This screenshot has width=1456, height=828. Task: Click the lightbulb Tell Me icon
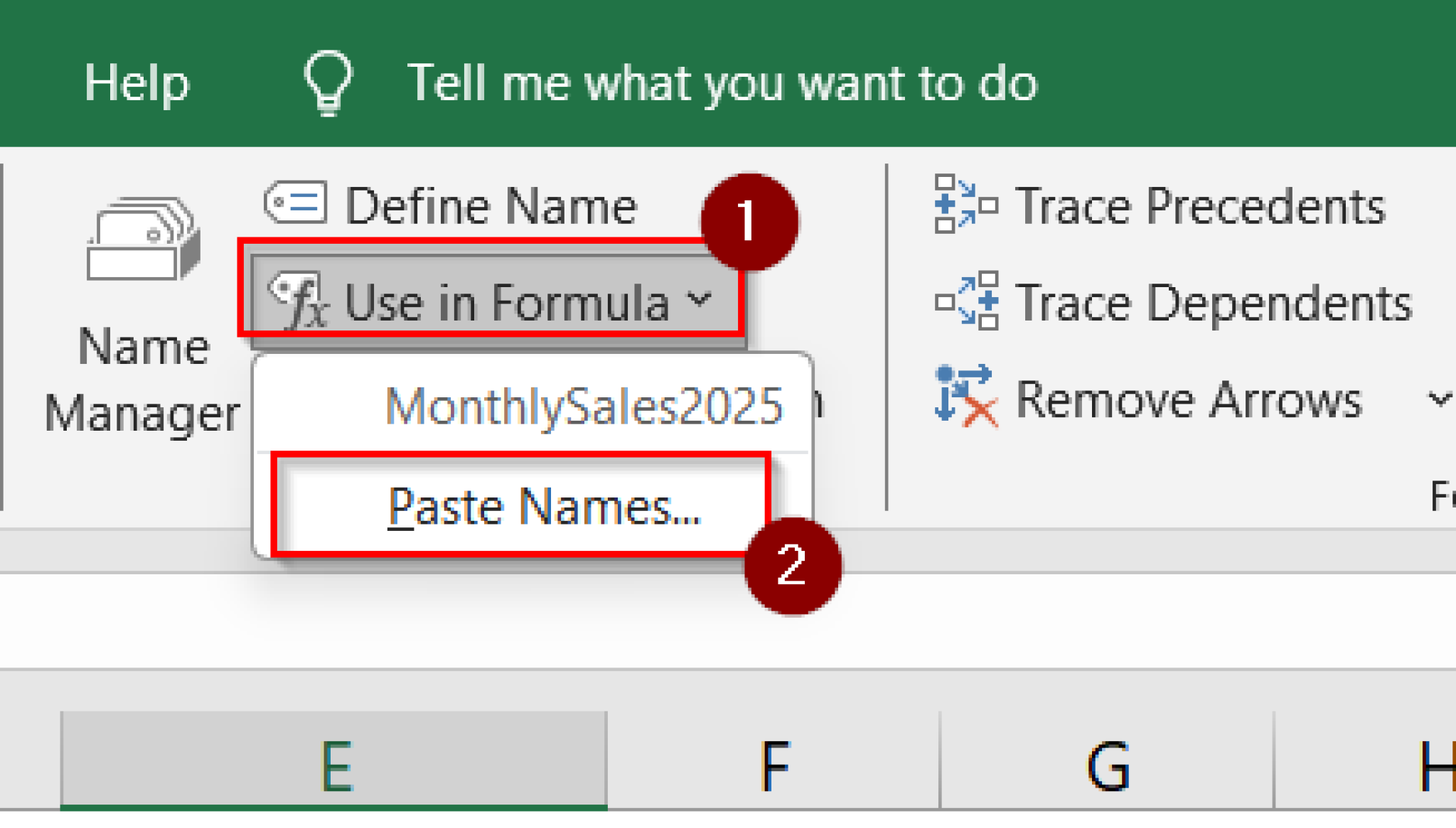[326, 82]
